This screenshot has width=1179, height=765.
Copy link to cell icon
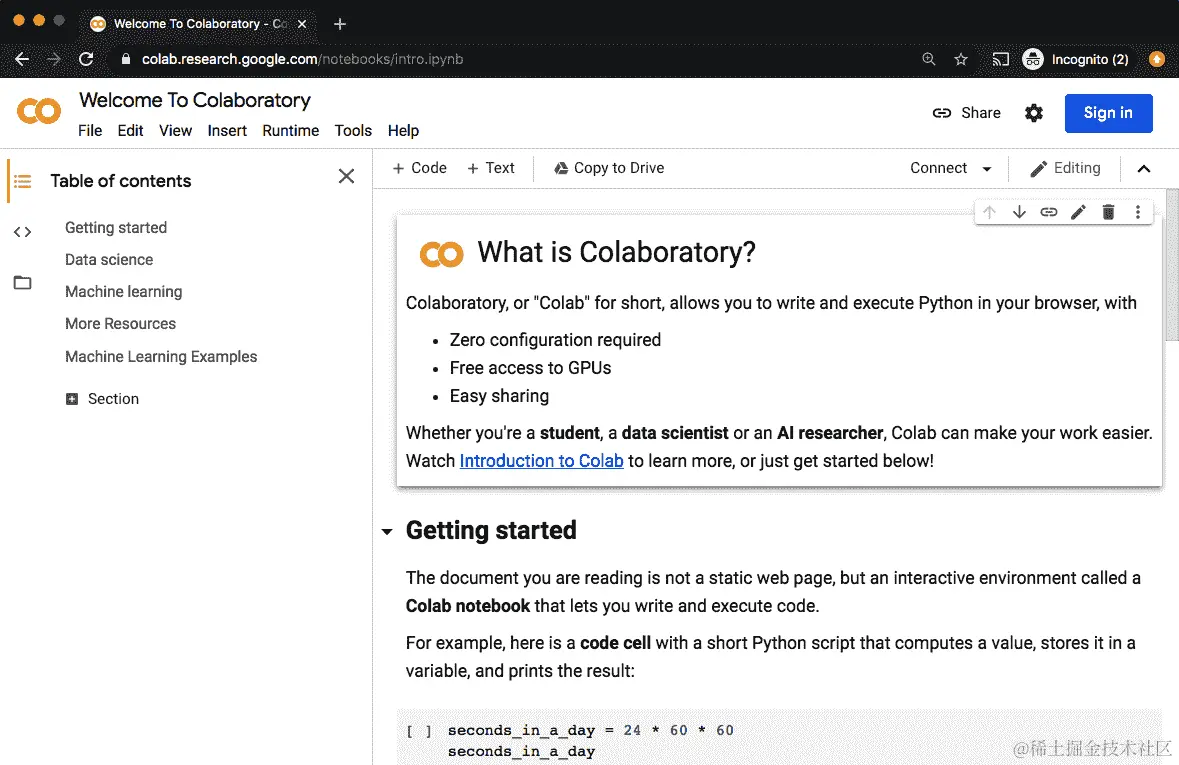point(1048,212)
